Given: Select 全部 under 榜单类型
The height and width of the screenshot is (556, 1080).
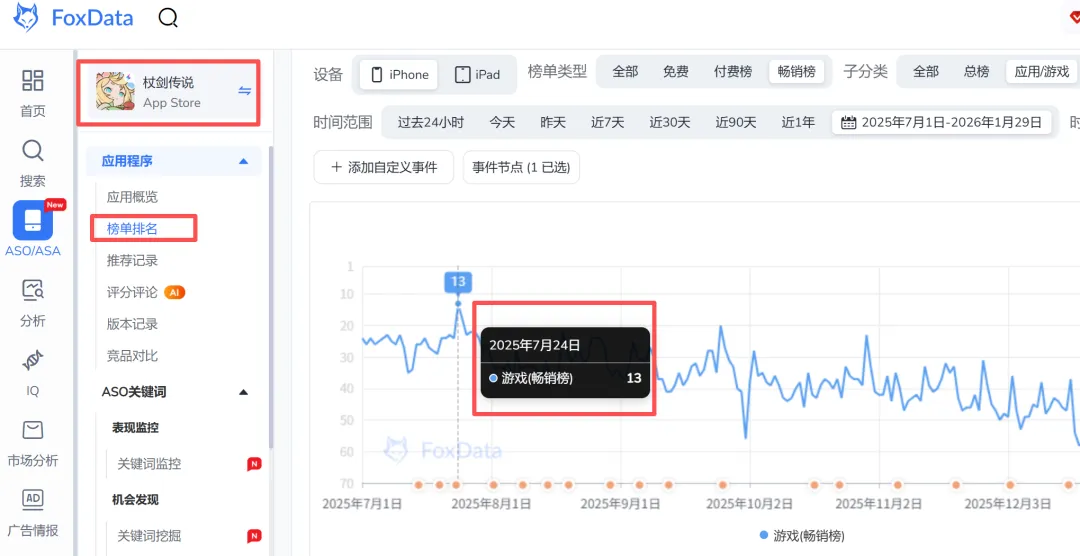Looking at the screenshot, I should pyautogui.click(x=625, y=72).
